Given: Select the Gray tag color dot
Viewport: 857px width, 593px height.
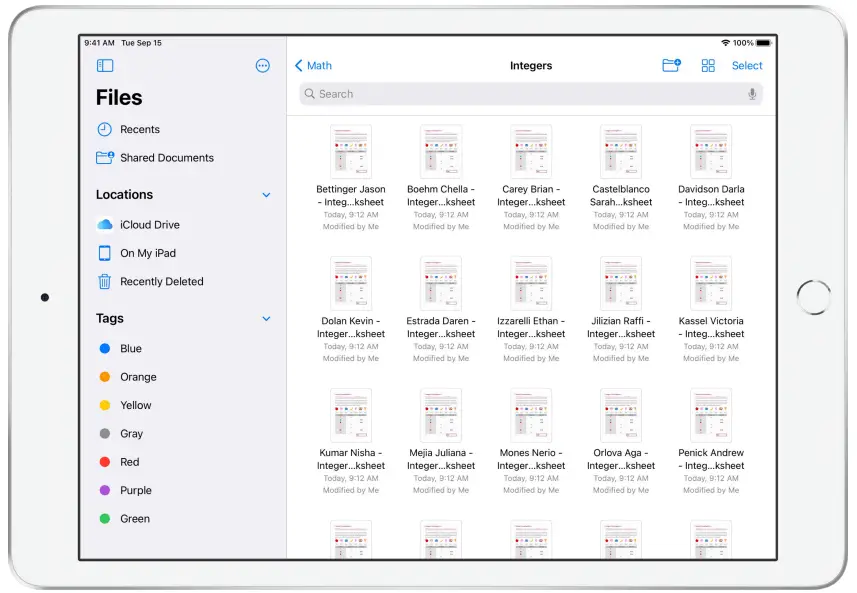Looking at the screenshot, I should tap(105, 434).
